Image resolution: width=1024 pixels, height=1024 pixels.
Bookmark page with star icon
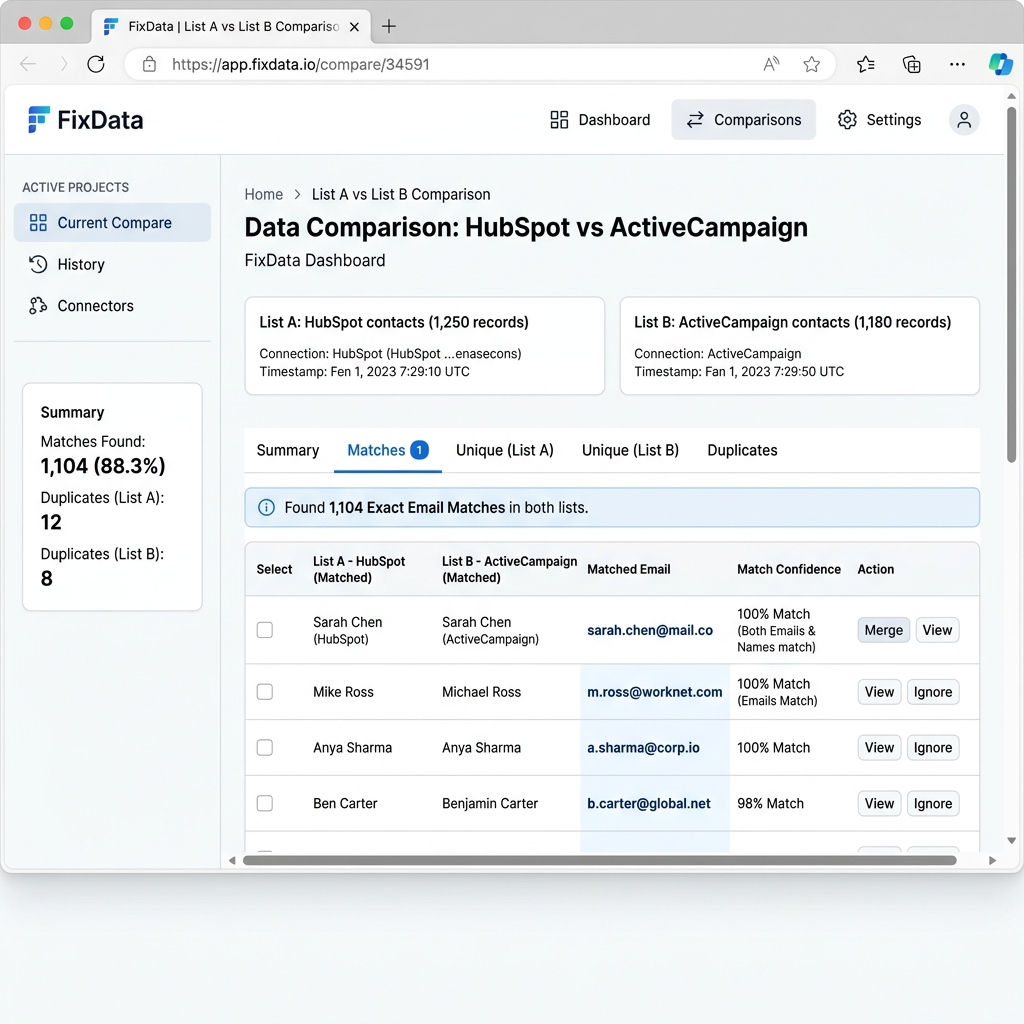pos(812,64)
